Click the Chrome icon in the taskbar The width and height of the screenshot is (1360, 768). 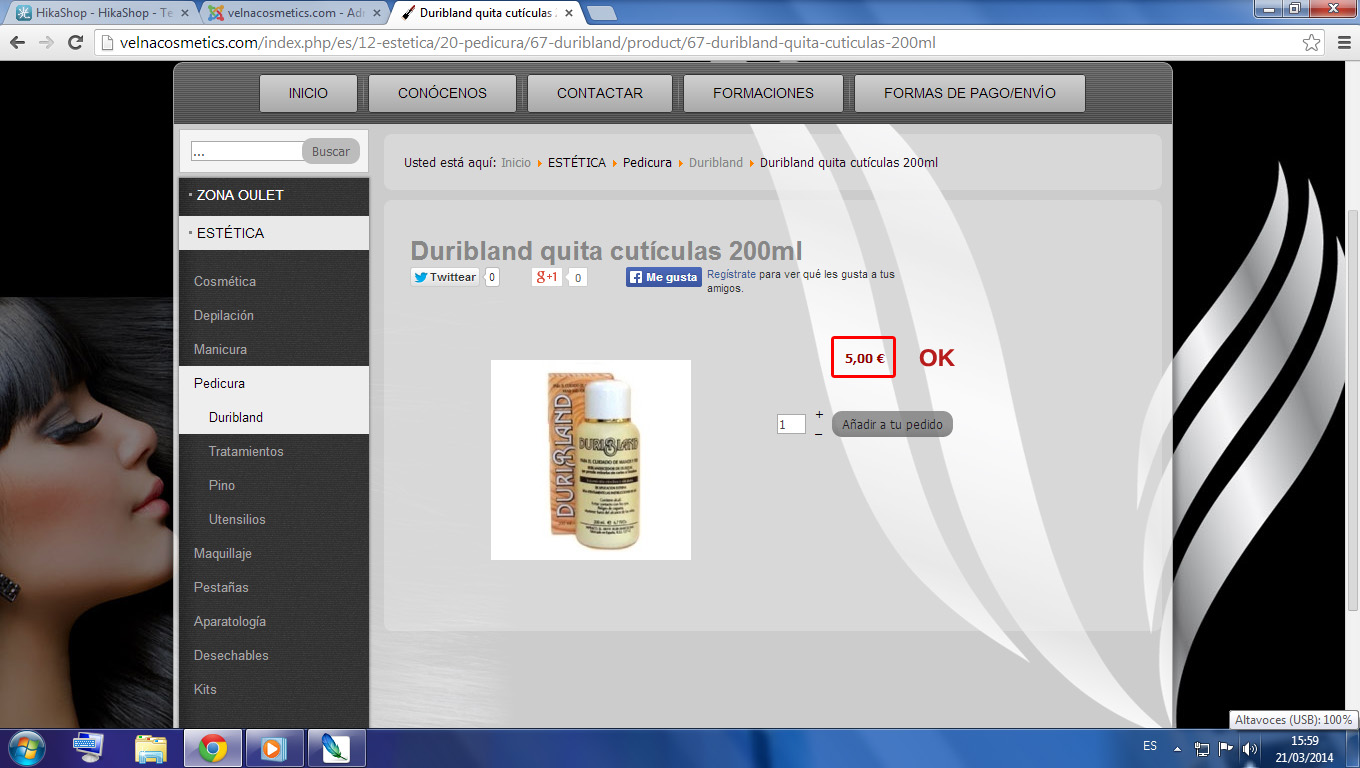tap(212, 748)
